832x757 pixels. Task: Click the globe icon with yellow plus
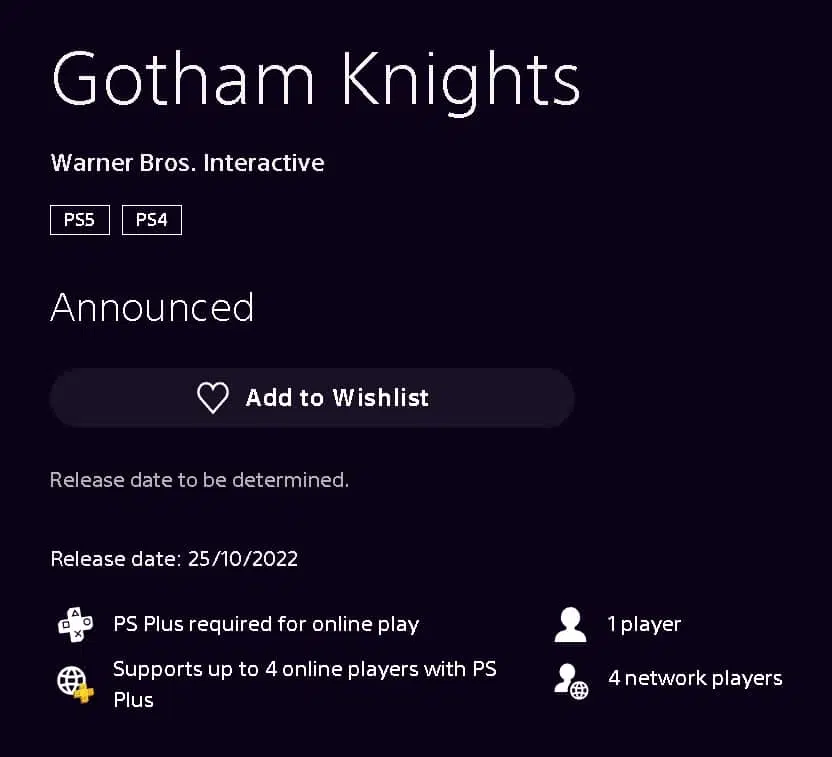click(75, 684)
